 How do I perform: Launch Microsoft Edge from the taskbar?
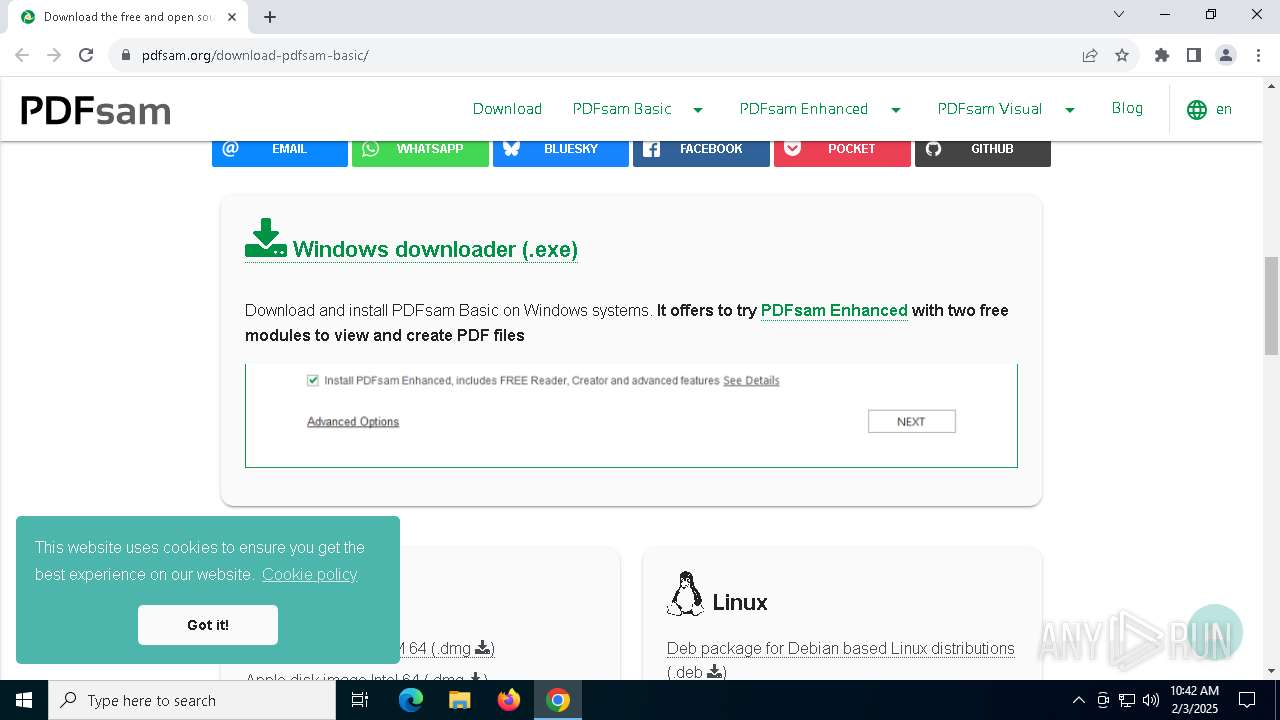[411, 700]
